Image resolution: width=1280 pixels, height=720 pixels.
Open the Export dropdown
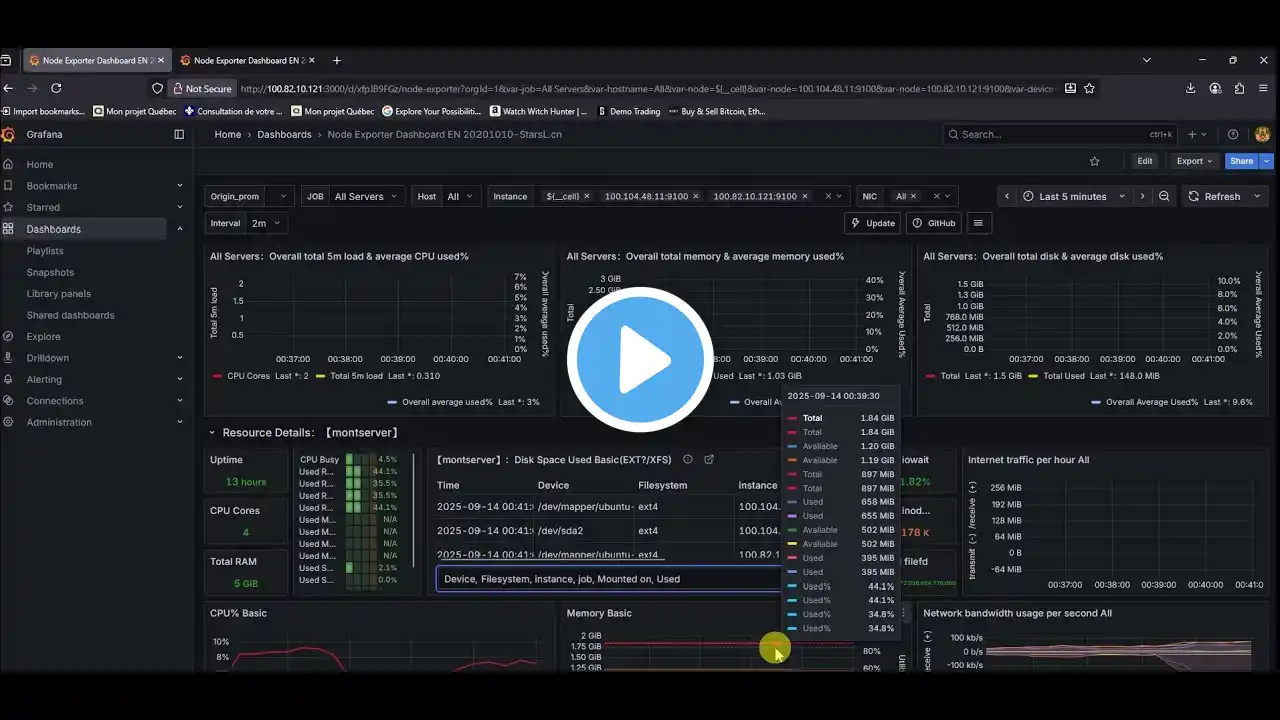point(1194,161)
